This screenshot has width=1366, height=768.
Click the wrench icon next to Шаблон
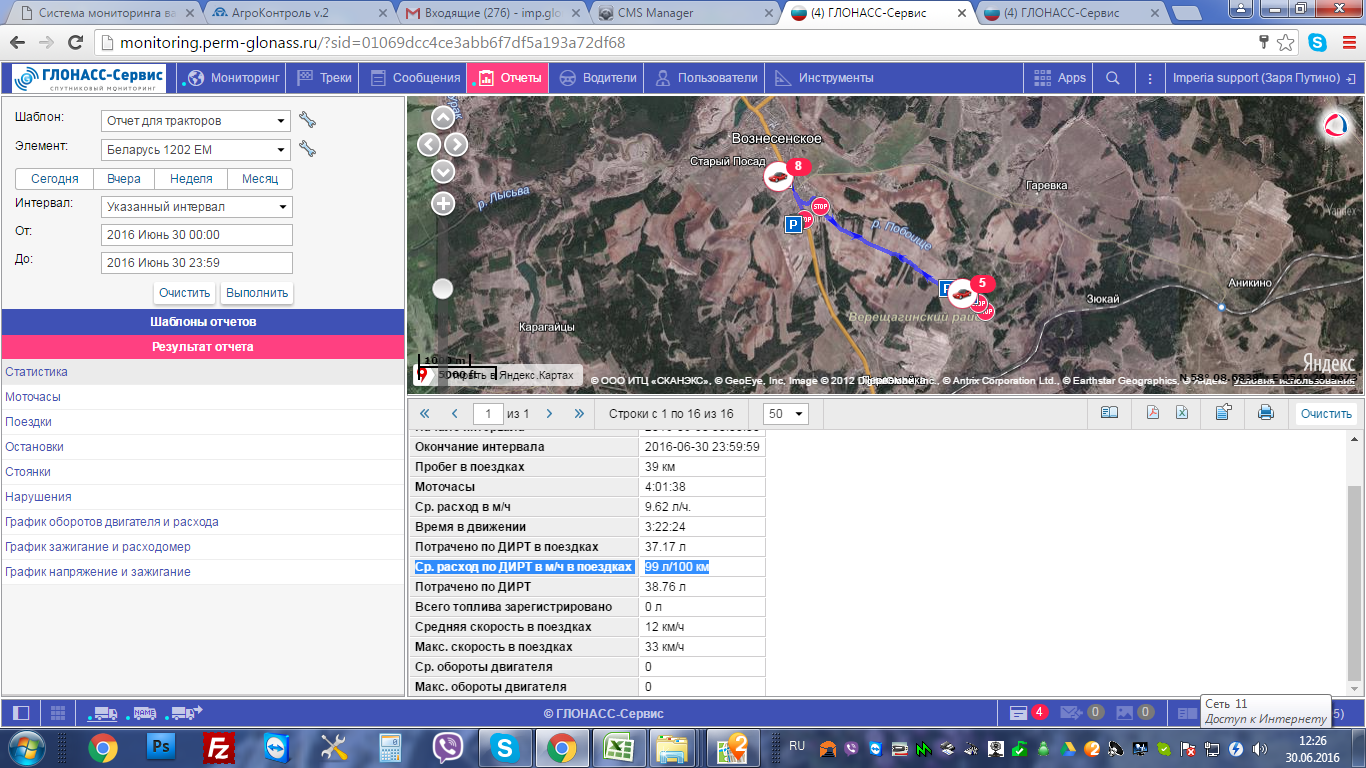[308, 121]
